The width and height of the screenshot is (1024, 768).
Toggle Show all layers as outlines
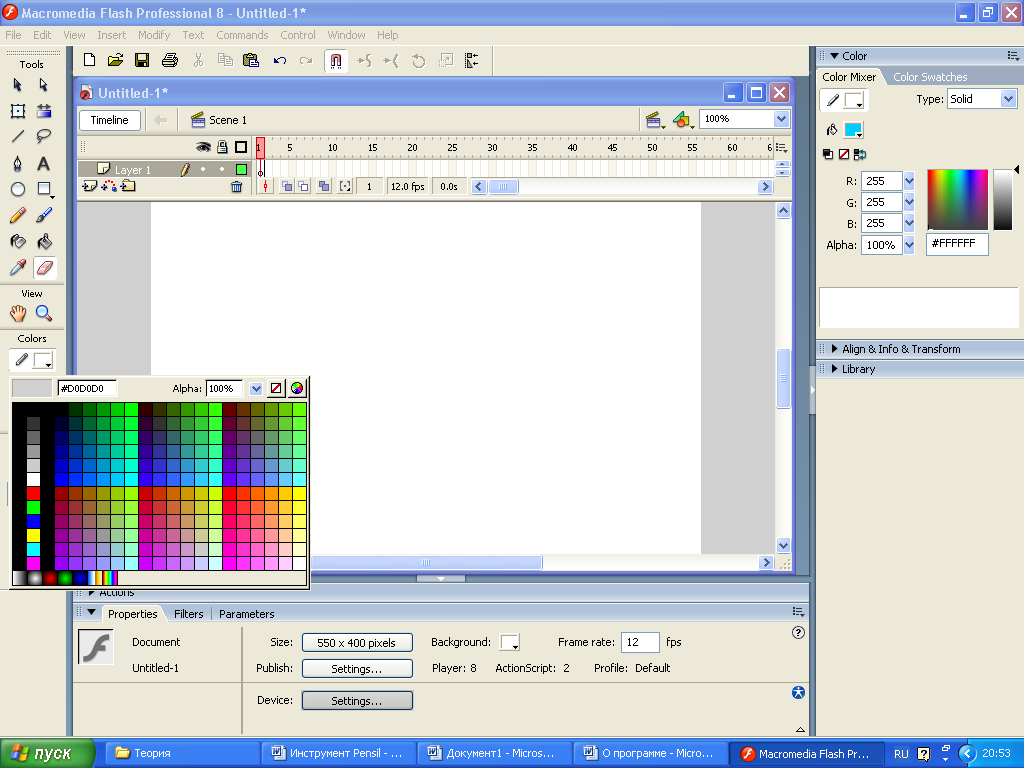click(x=241, y=148)
